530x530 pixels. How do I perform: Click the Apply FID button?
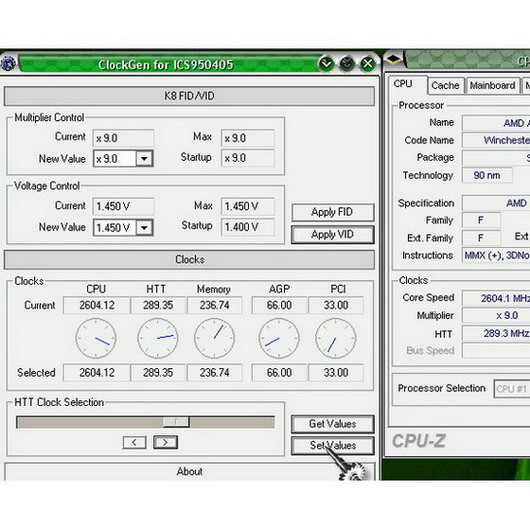(x=333, y=212)
